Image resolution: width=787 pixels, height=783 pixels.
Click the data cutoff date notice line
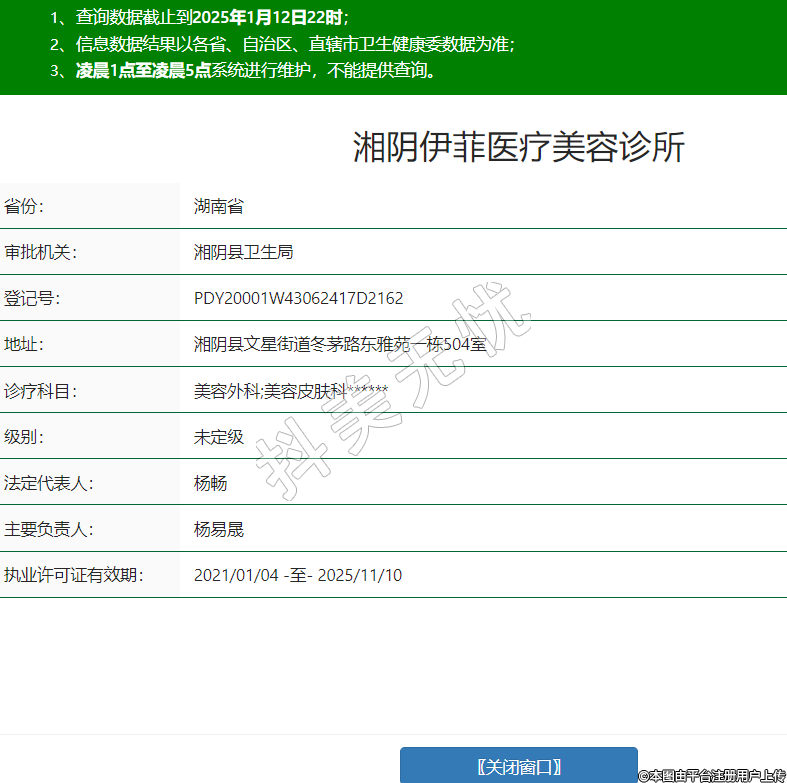(x=200, y=17)
